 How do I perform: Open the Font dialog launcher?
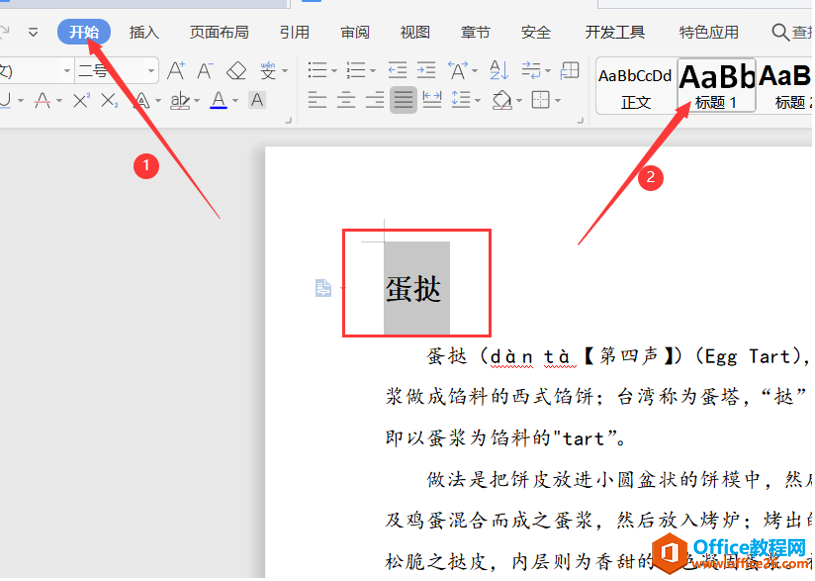288,121
